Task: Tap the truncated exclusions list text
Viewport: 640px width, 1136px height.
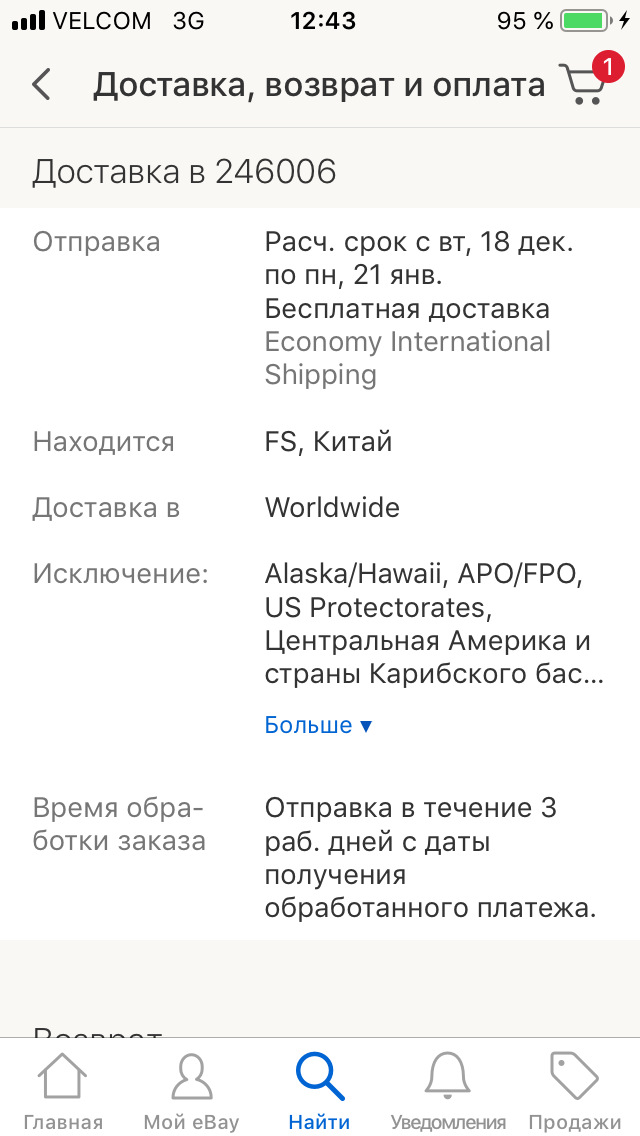Action: [434, 624]
